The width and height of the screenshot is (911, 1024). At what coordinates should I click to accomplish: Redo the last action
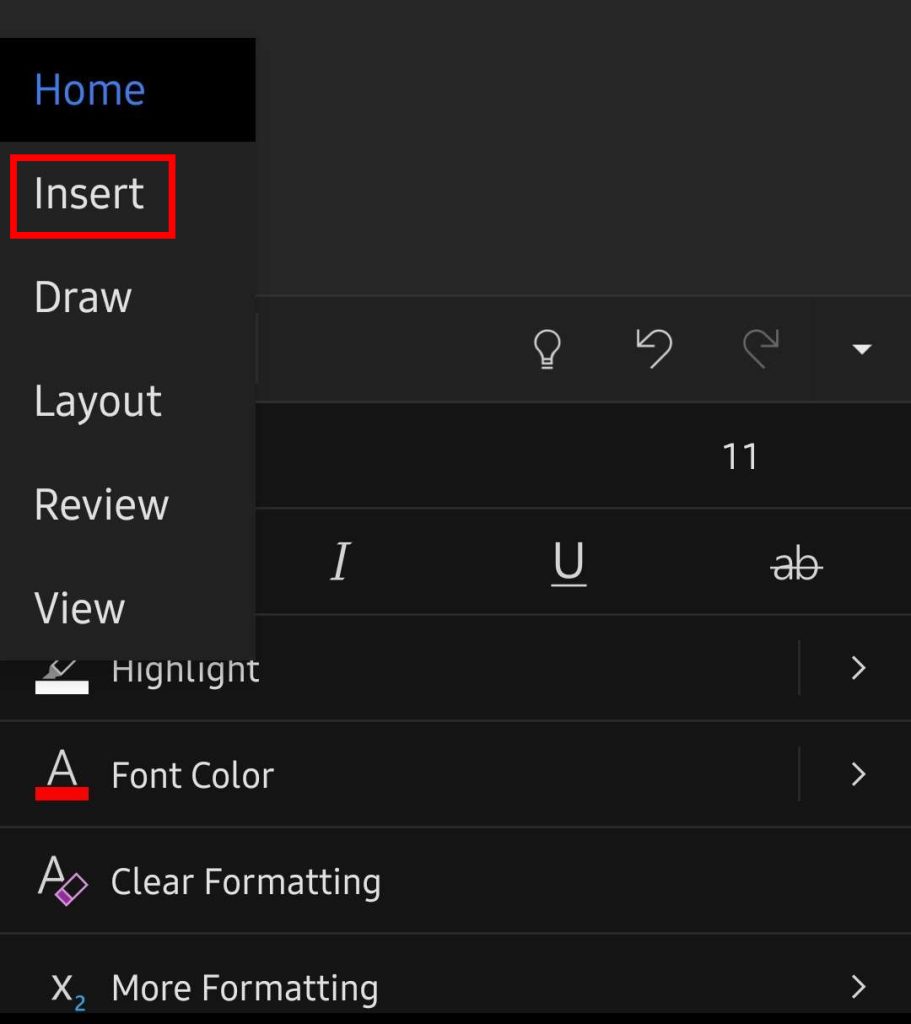[762, 349]
